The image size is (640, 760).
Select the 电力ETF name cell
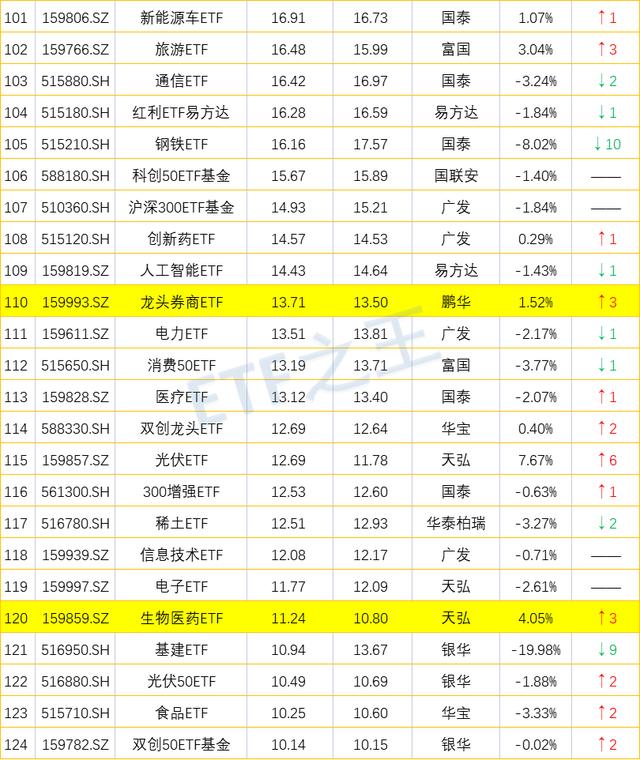181,333
